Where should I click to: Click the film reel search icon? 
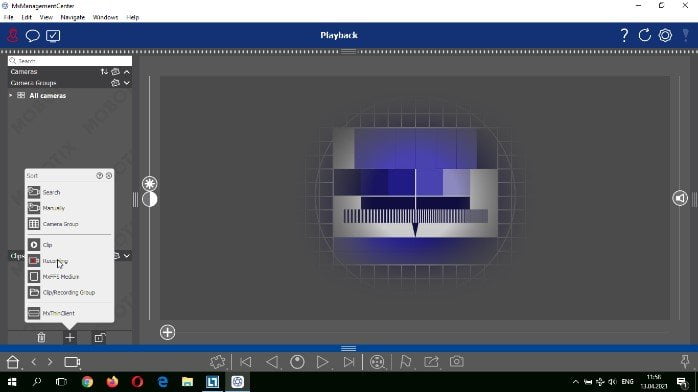377,362
